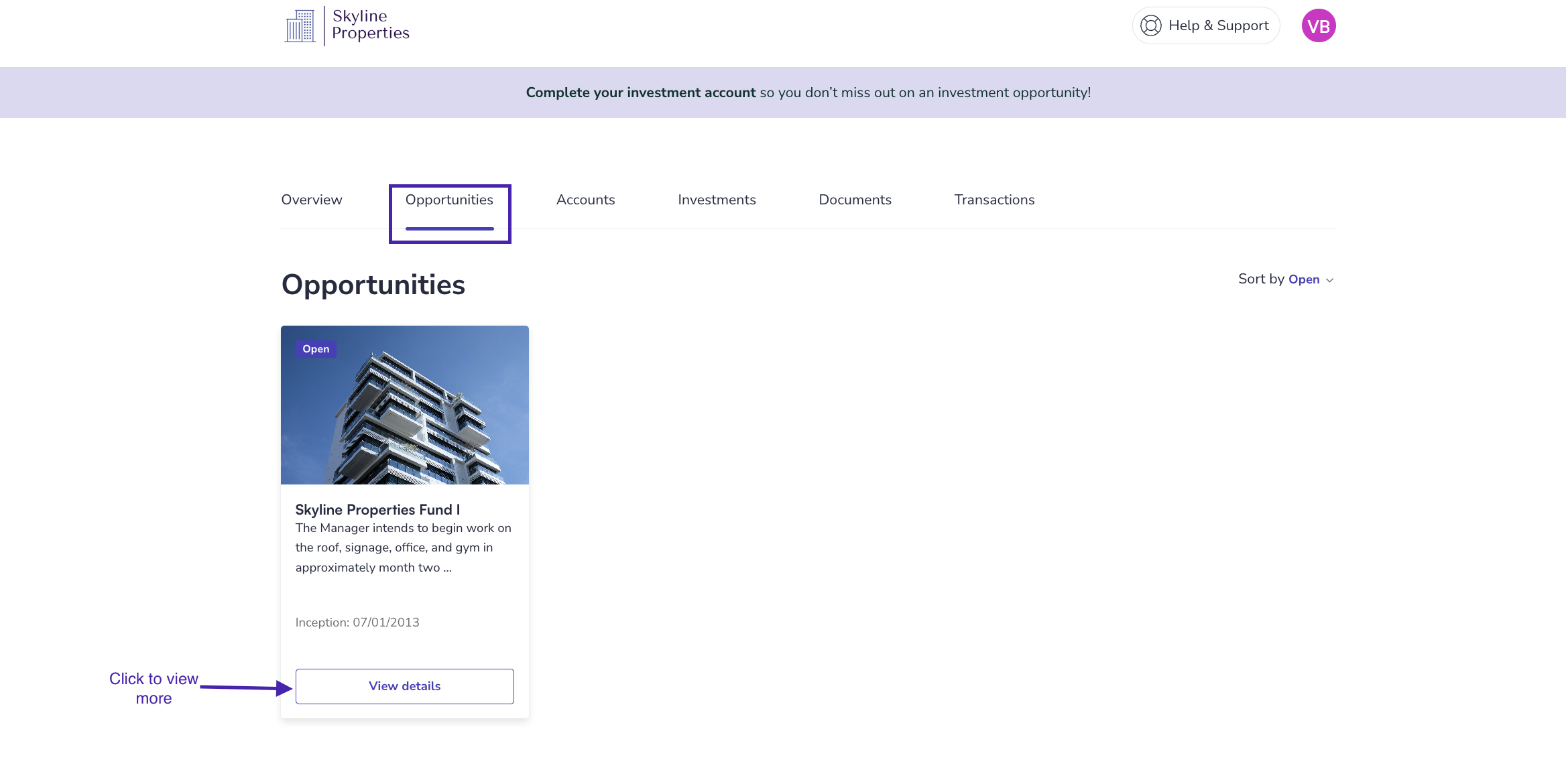Click the Open status badge on the card
This screenshot has width=1566, height=784.
point(316,349)
